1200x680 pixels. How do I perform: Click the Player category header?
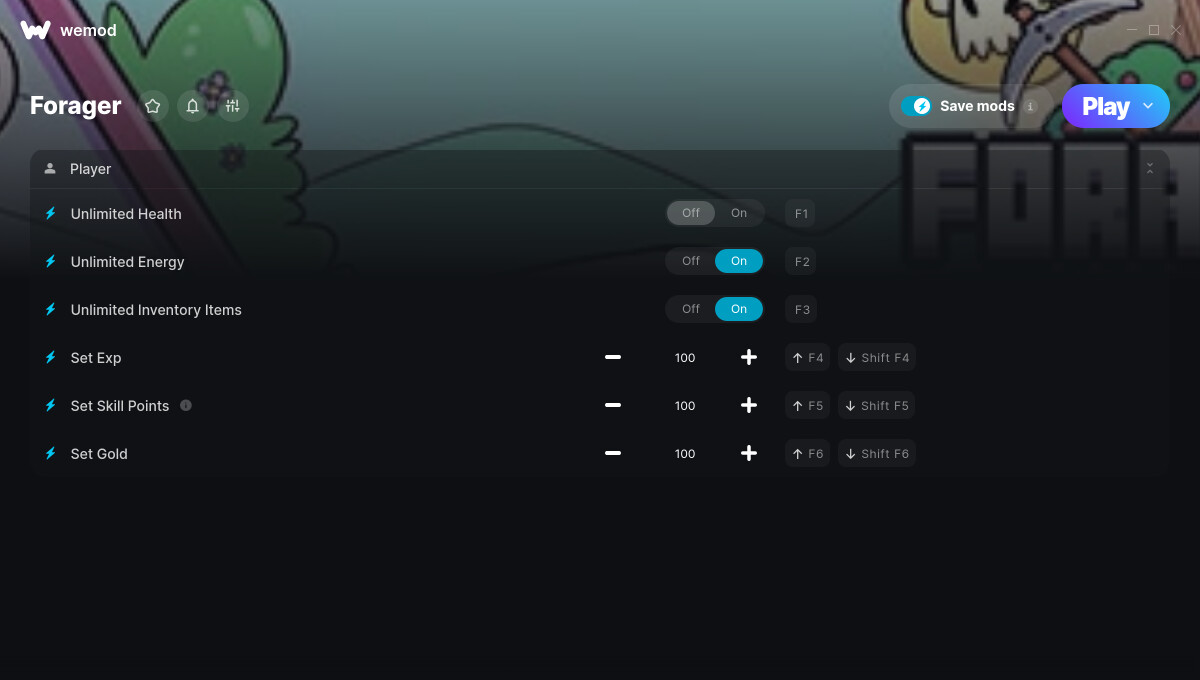600,169
